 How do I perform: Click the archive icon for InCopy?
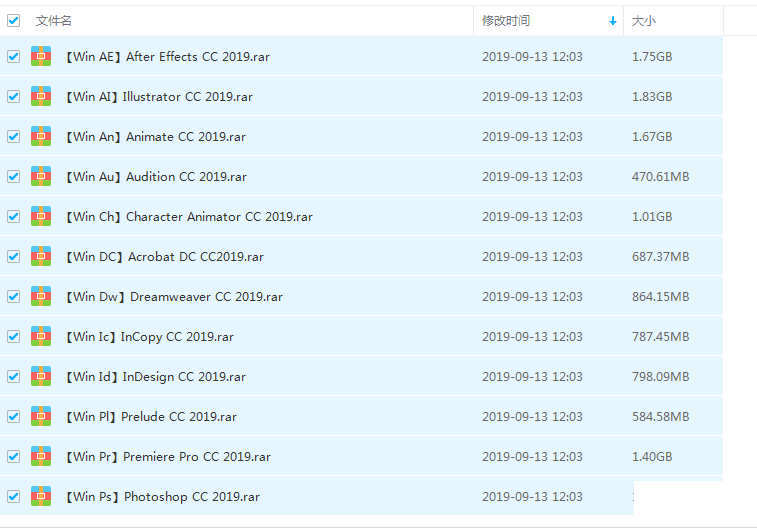tap(41, 336)
